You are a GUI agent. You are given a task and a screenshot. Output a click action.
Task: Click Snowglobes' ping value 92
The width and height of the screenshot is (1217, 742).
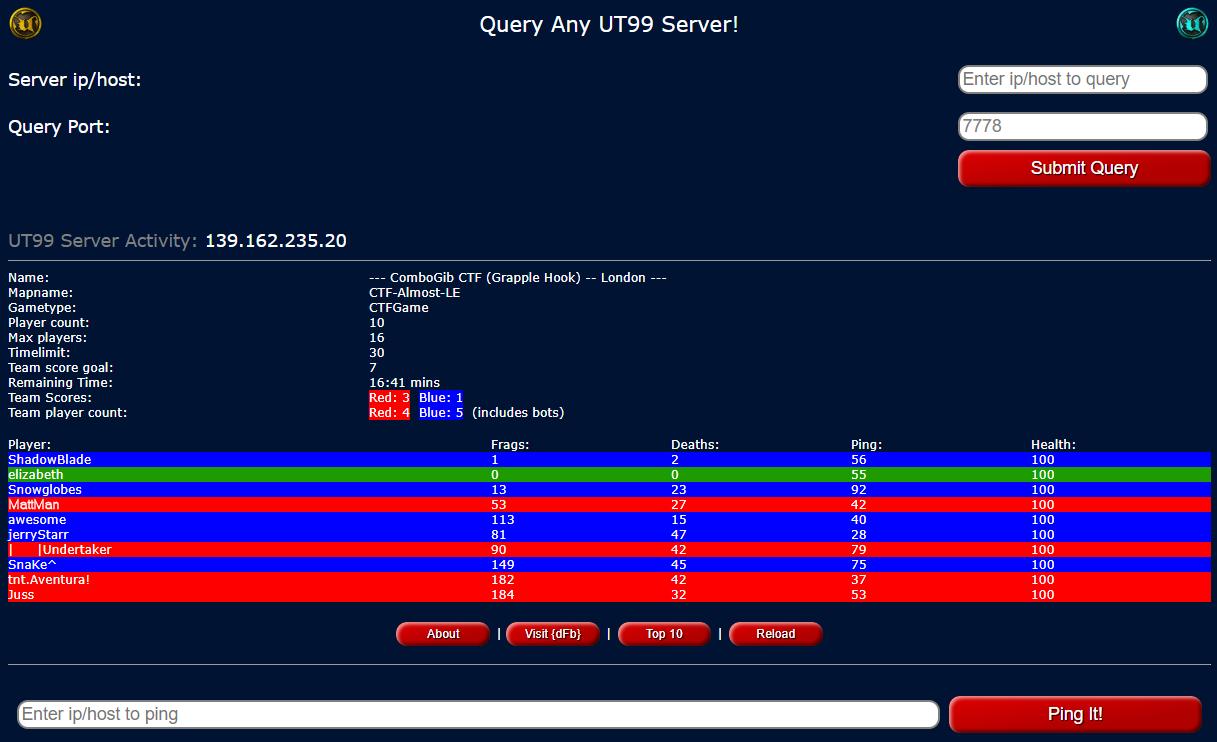tap(859, 490)
